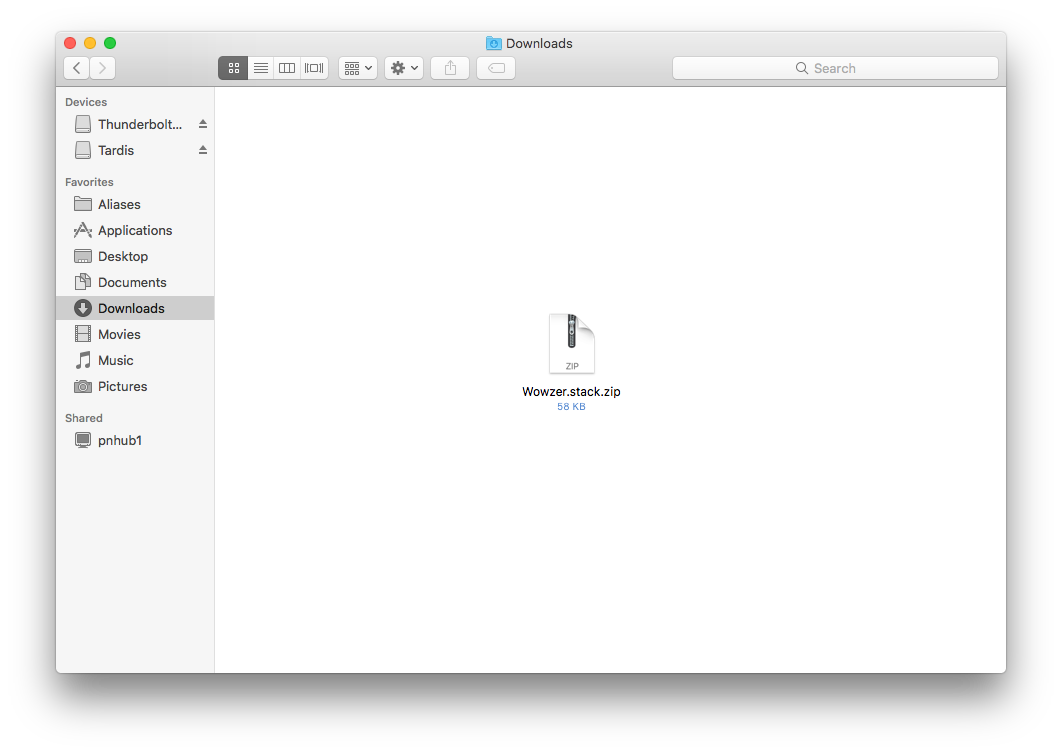This screenshot has height=753, width=1062.
Task: Minimize the Finder window
Action: click(90, 43)
